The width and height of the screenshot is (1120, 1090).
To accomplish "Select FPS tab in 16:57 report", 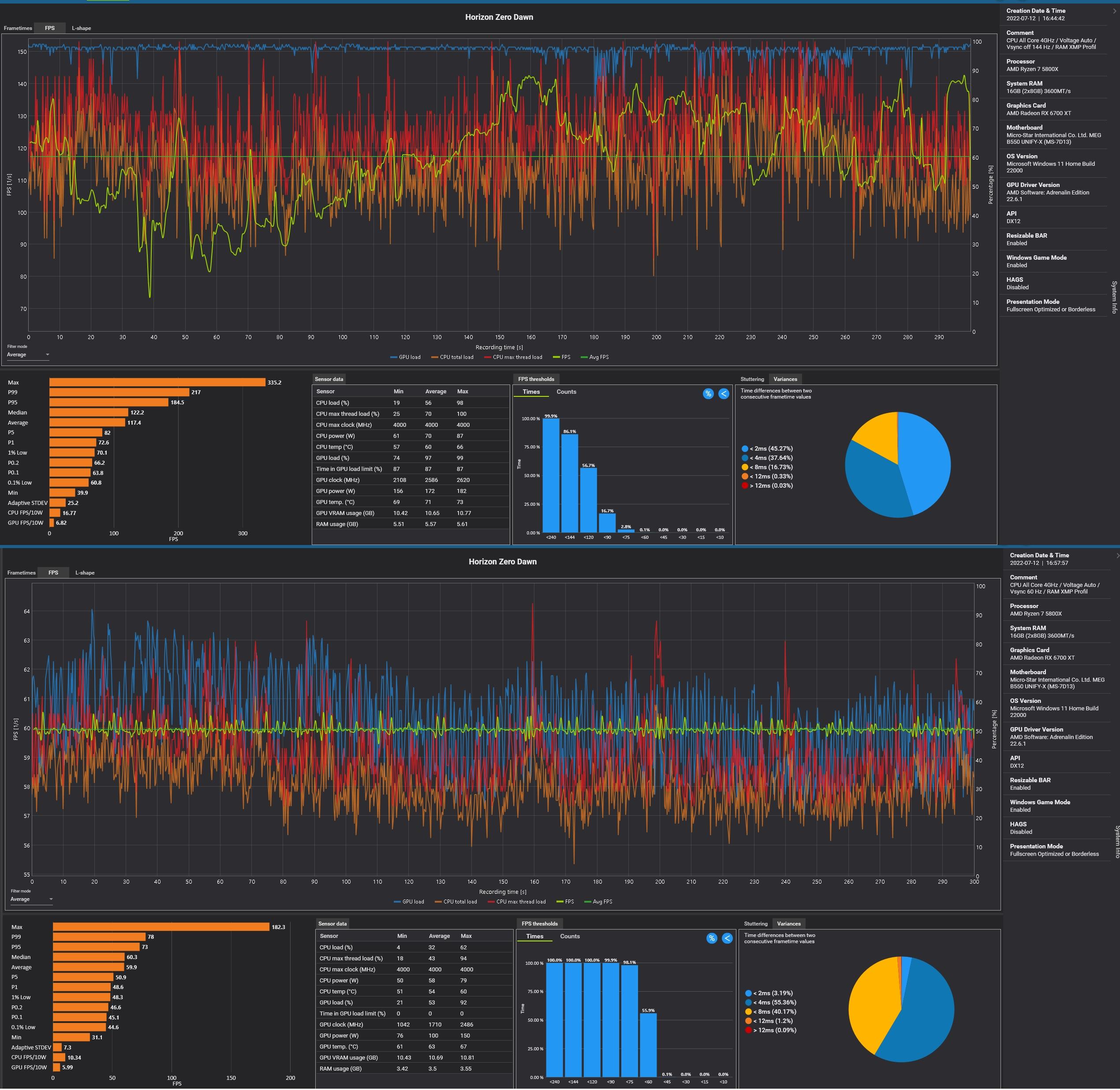I will point(53,572).
